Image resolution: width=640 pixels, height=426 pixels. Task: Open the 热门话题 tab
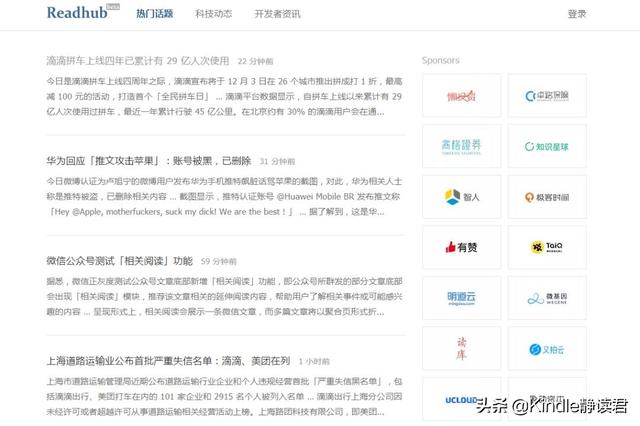click(x=155, y=14)
